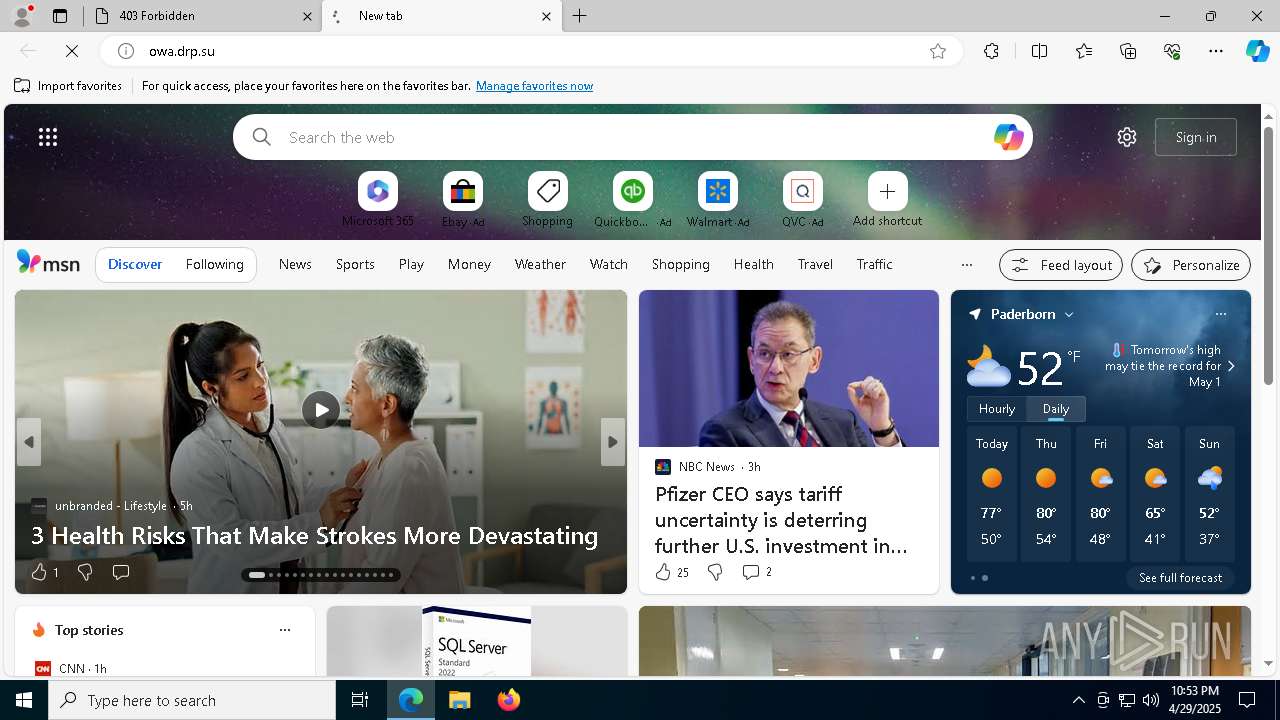Screen dimensions: 1280x720
Task: Switch weather to Daily view
Action: point(1056,409)
